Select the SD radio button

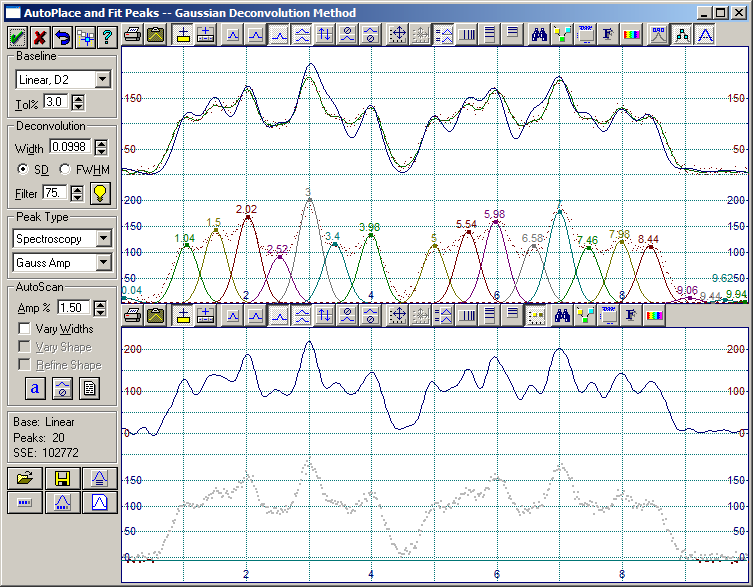pos(23,169)
